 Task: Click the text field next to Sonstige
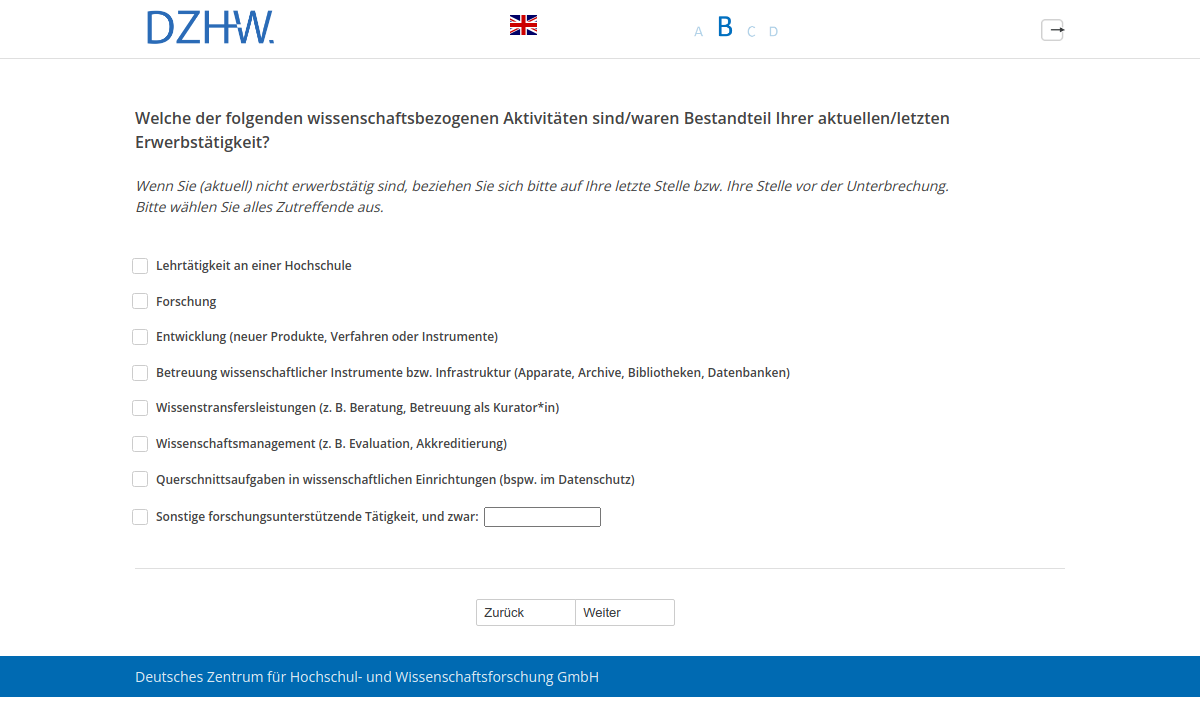(x=542, y=516)
